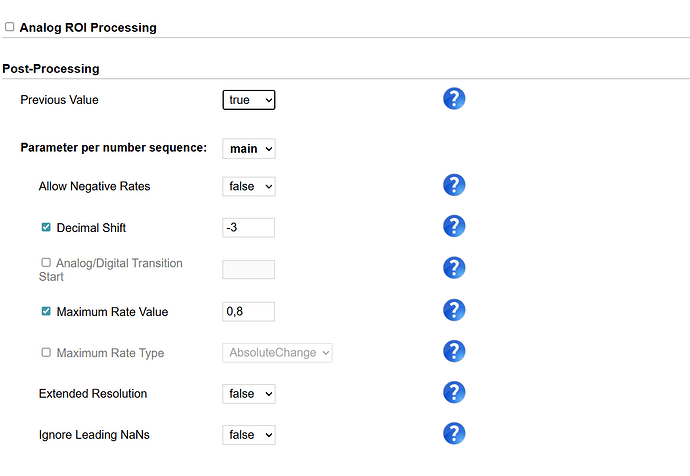Show help for Maximum Rate Type

[454, 351]
